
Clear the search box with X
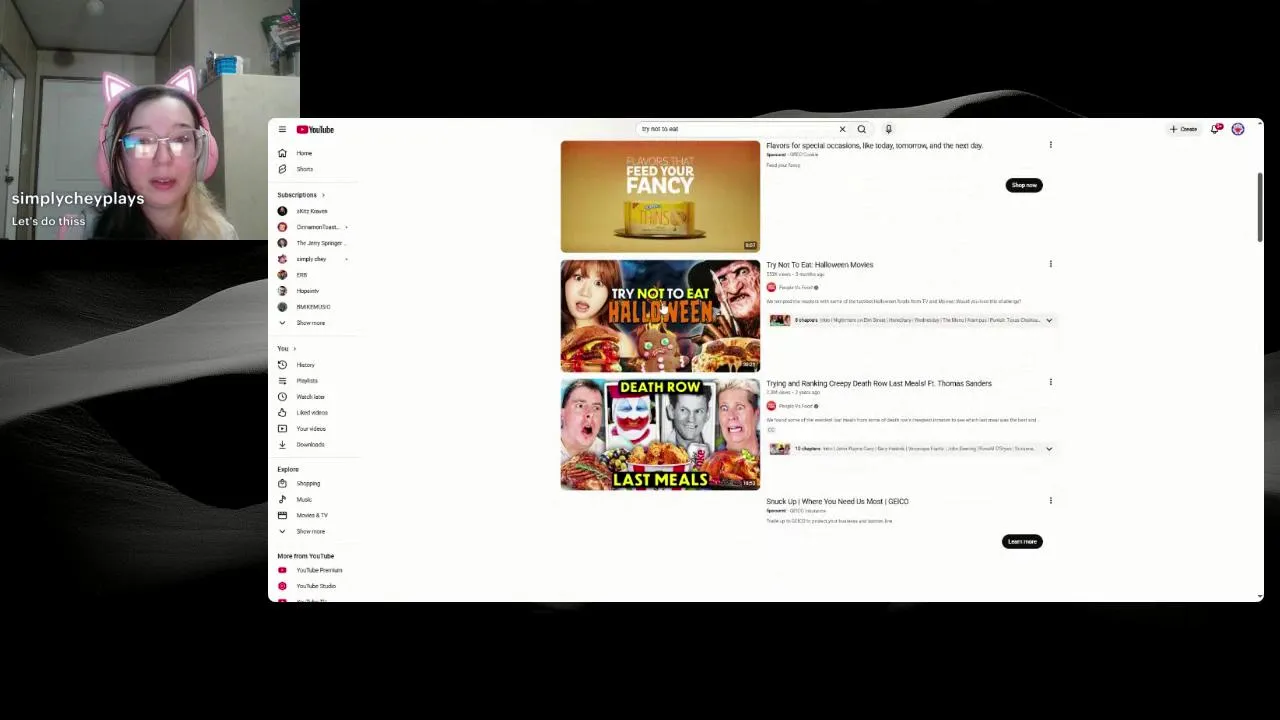click(x=842, y=129)
